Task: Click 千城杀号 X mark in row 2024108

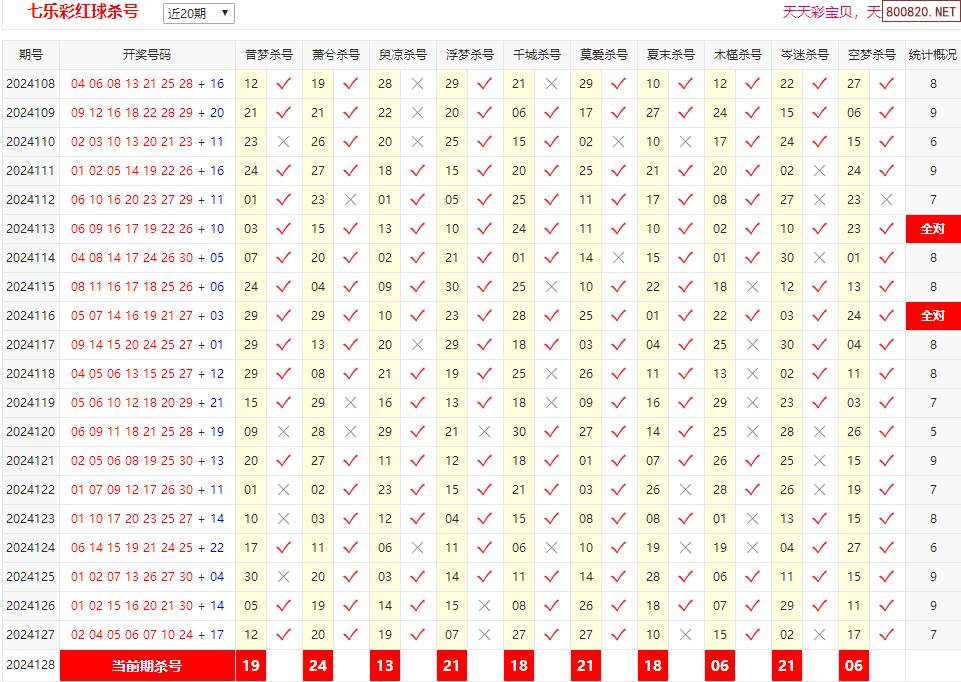Action: click(x=552, y=84)
